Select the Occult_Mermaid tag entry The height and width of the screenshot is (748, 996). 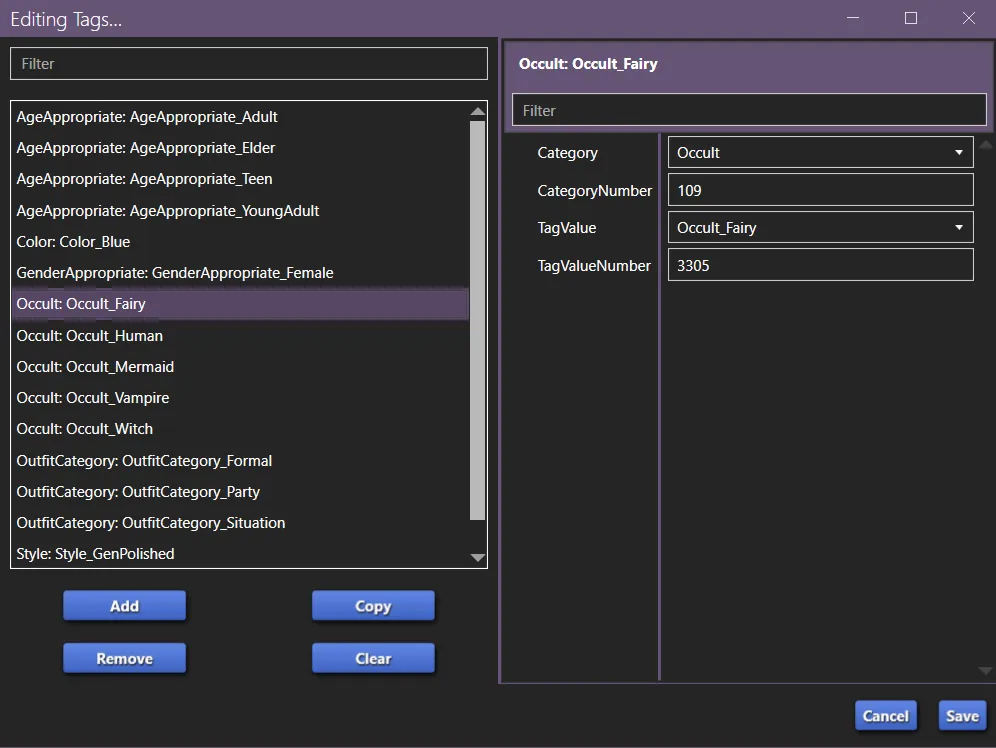(x=95, y=366)
